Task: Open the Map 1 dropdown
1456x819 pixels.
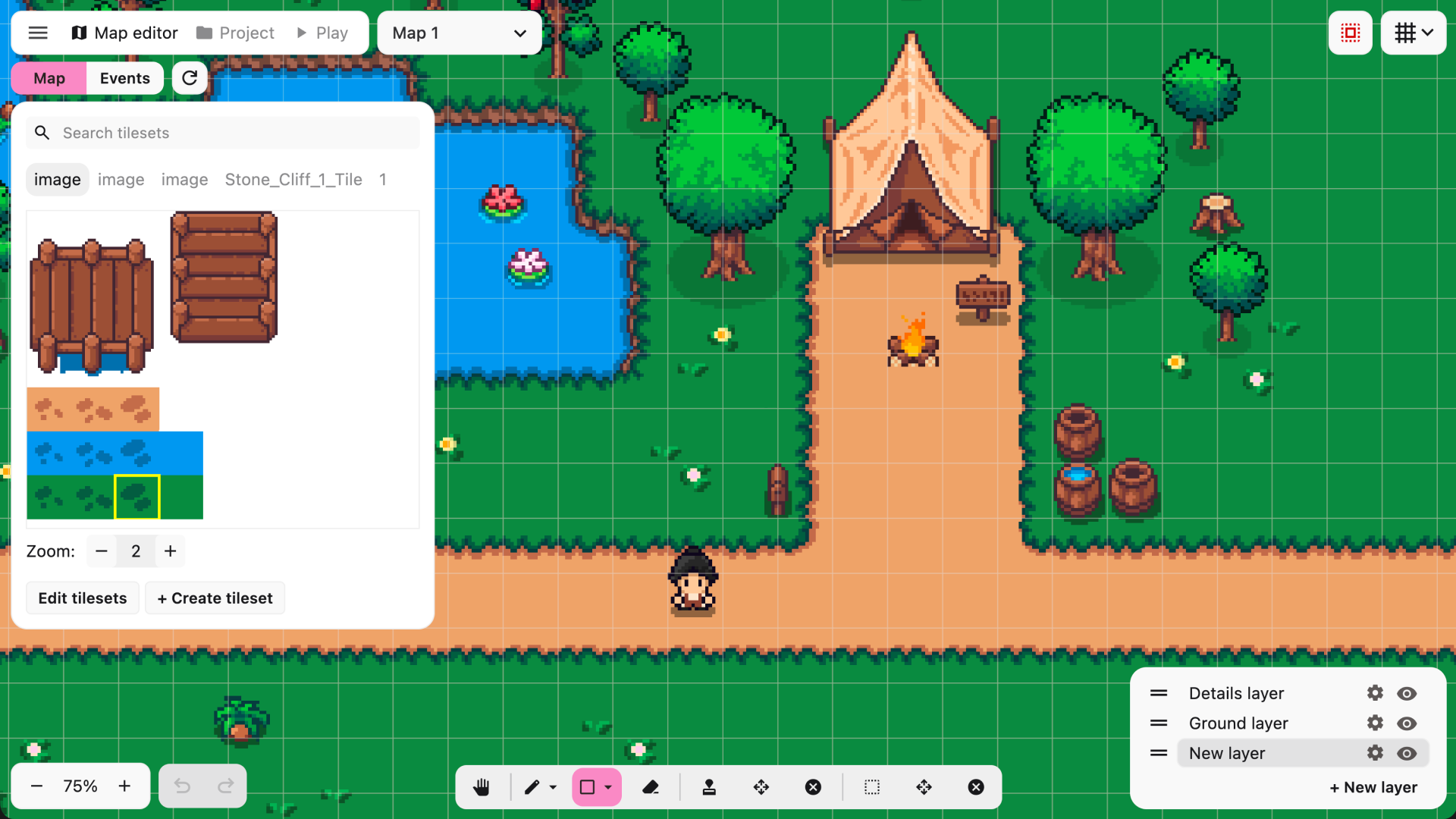Action: (459, 33)
